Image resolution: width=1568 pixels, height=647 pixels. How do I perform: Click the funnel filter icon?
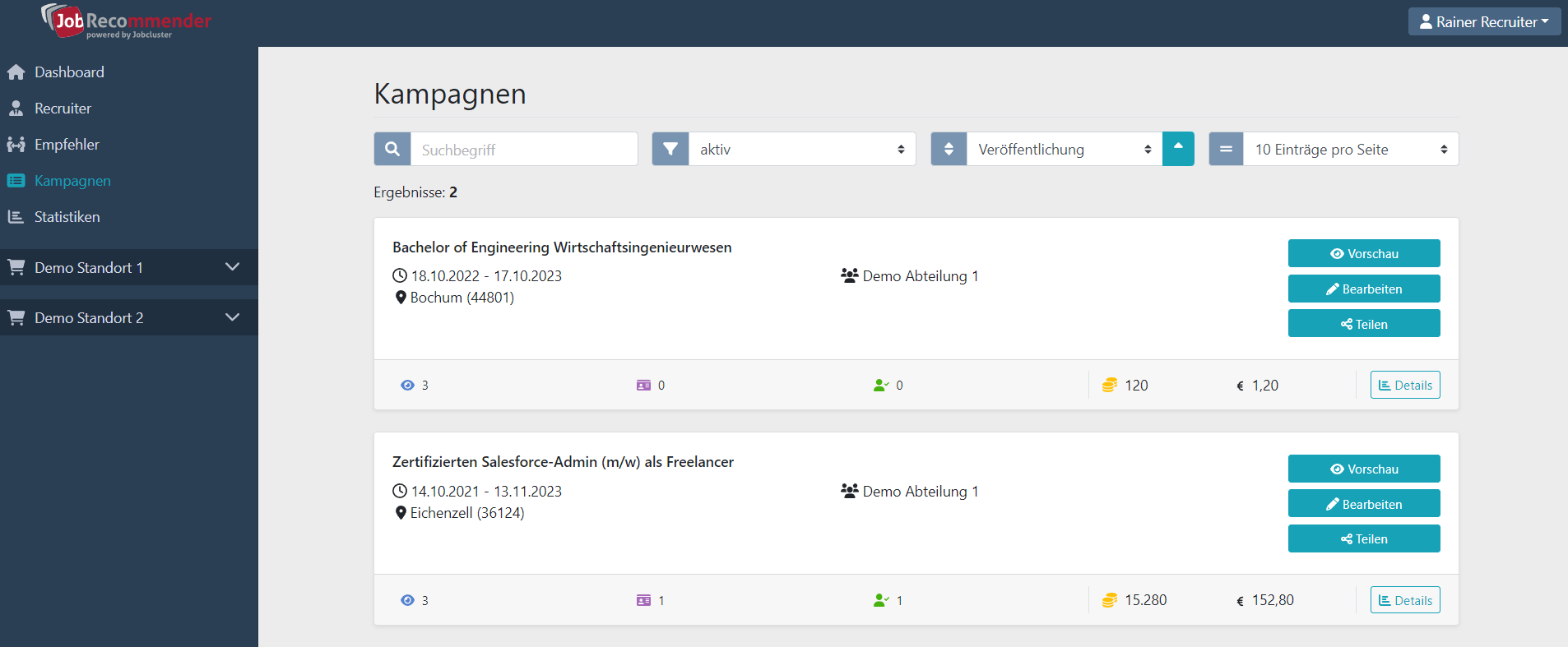[x=670, y=150]
